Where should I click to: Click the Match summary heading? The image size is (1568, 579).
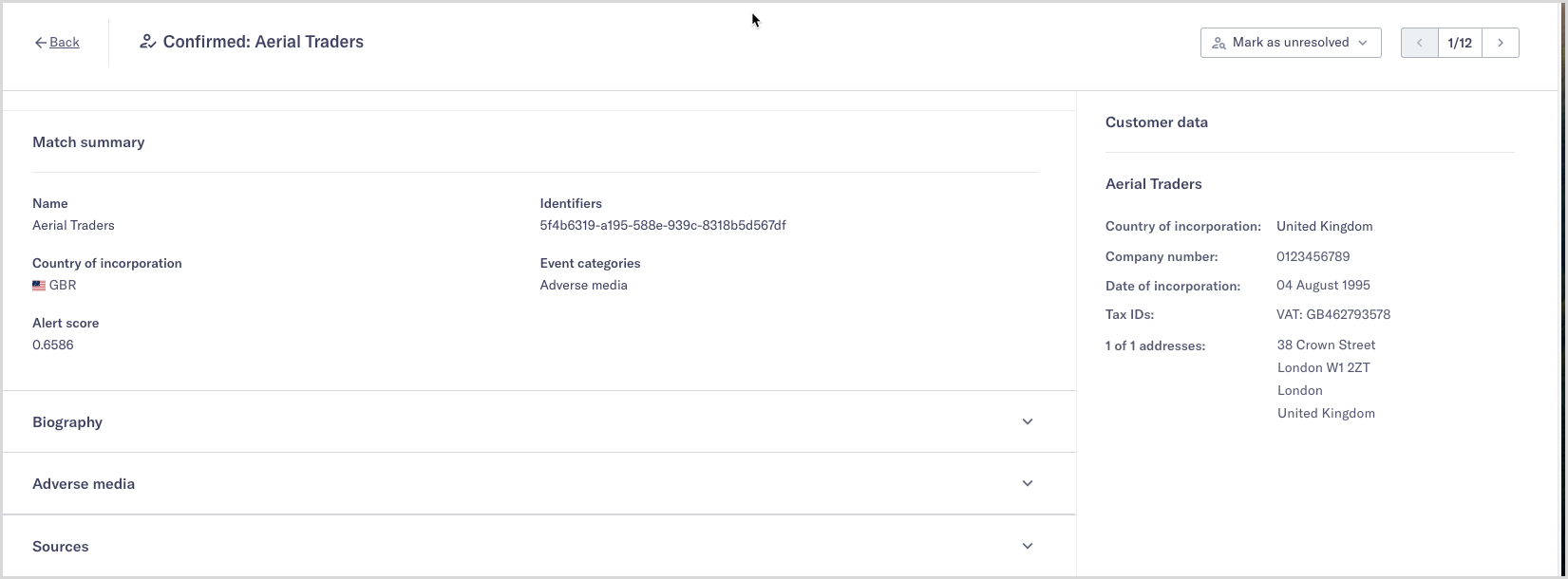[88, 142]
